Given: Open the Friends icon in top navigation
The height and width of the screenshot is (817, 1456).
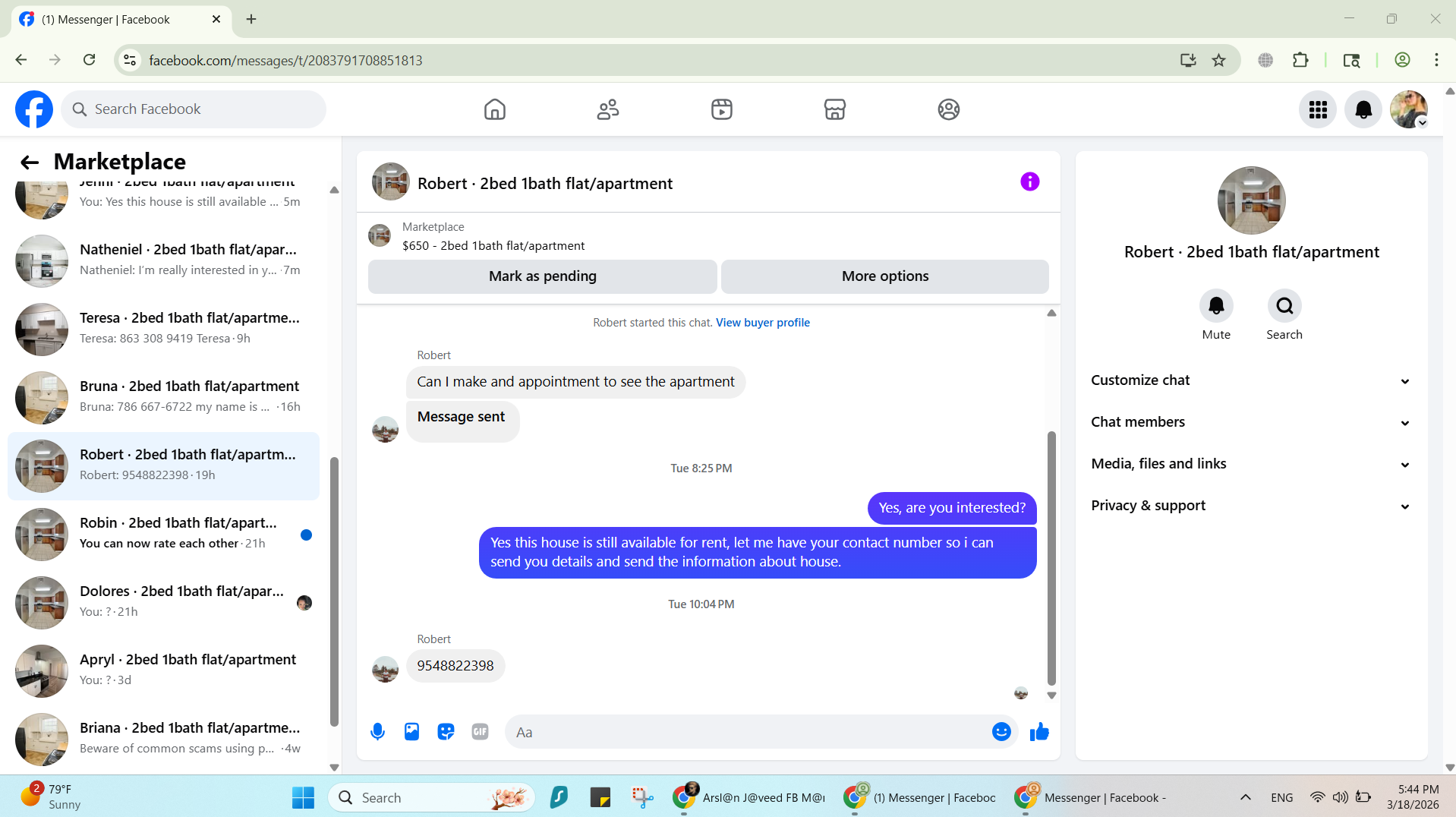Looking at the screenshot, I should [608, 109].
